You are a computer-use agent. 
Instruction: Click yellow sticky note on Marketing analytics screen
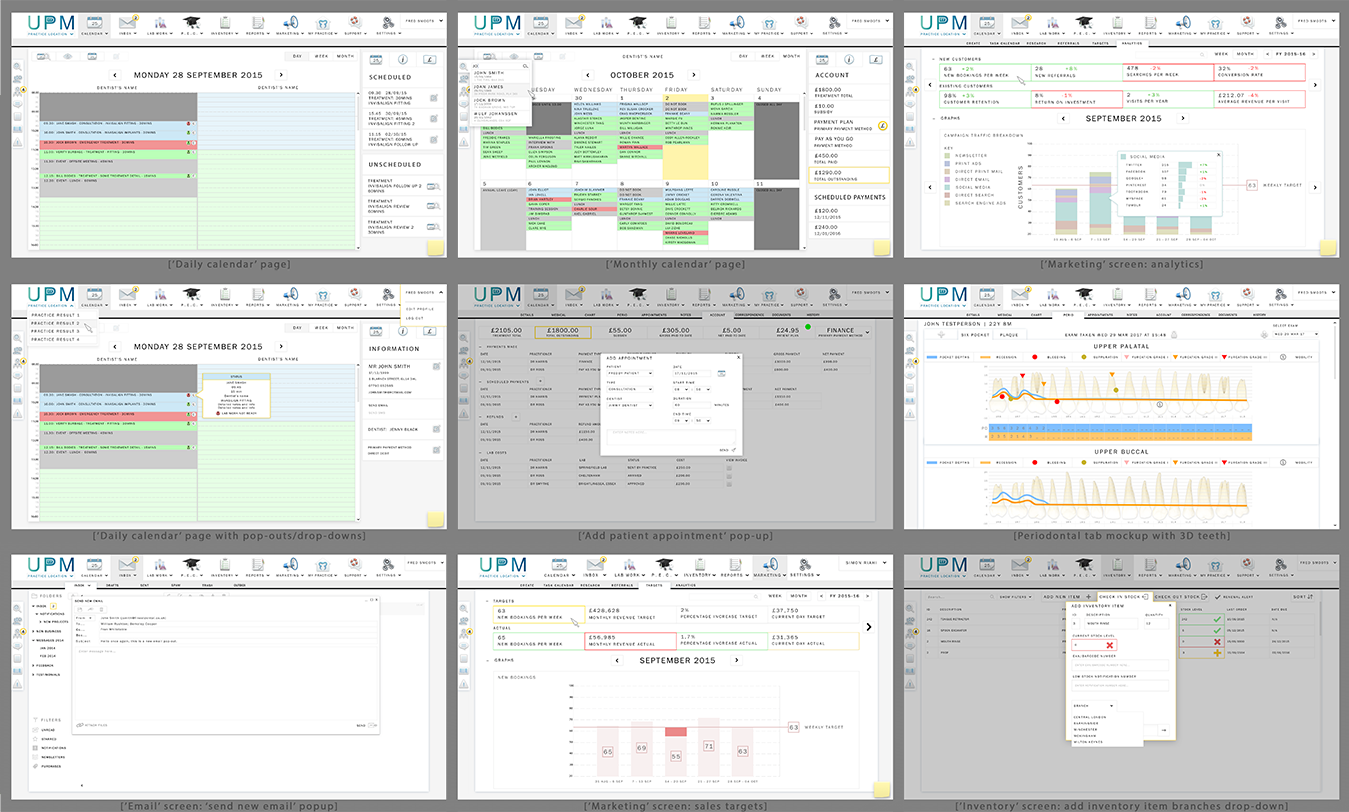point(1327,247)
